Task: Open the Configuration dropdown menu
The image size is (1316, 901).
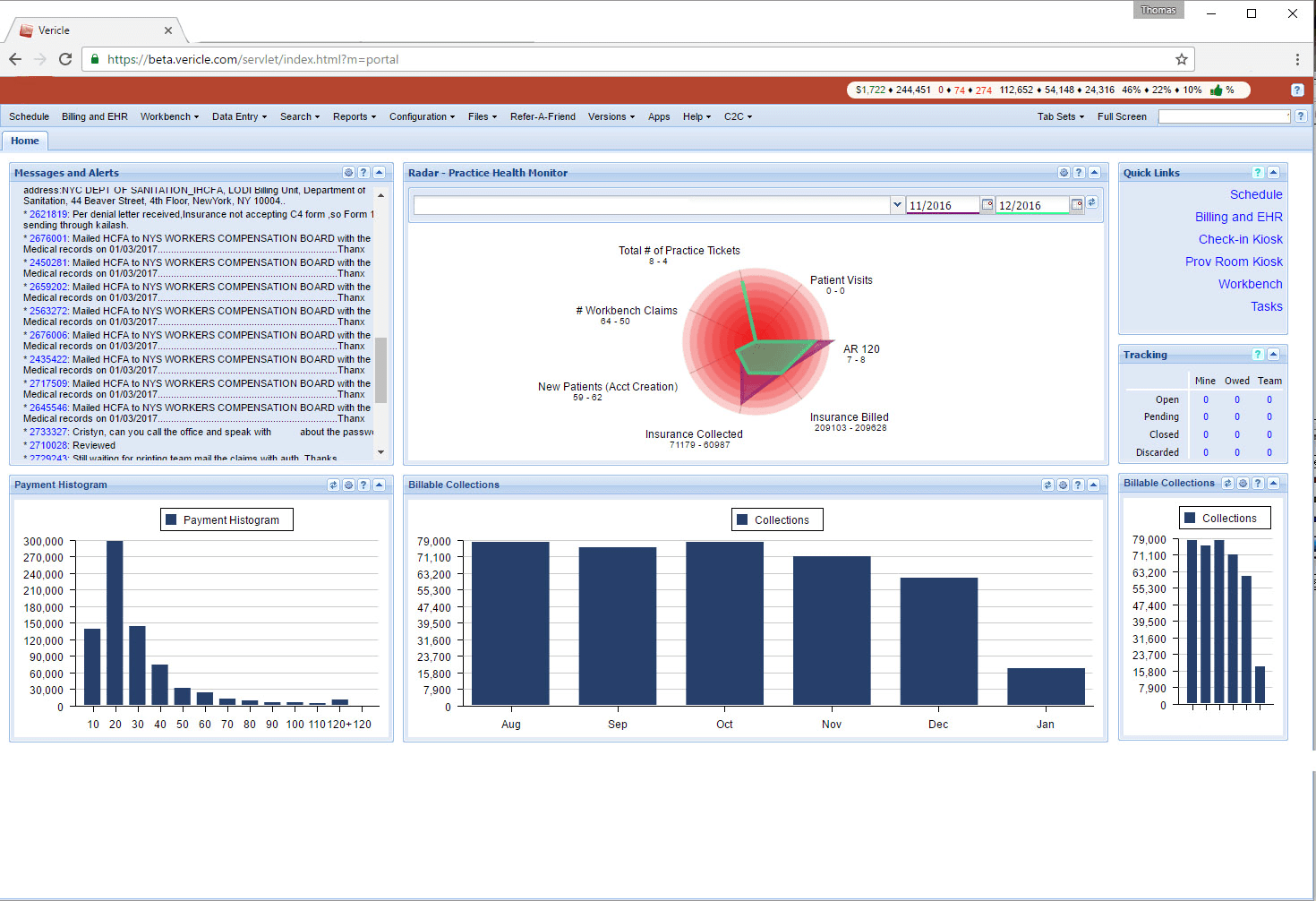Action: click(422, 116)
